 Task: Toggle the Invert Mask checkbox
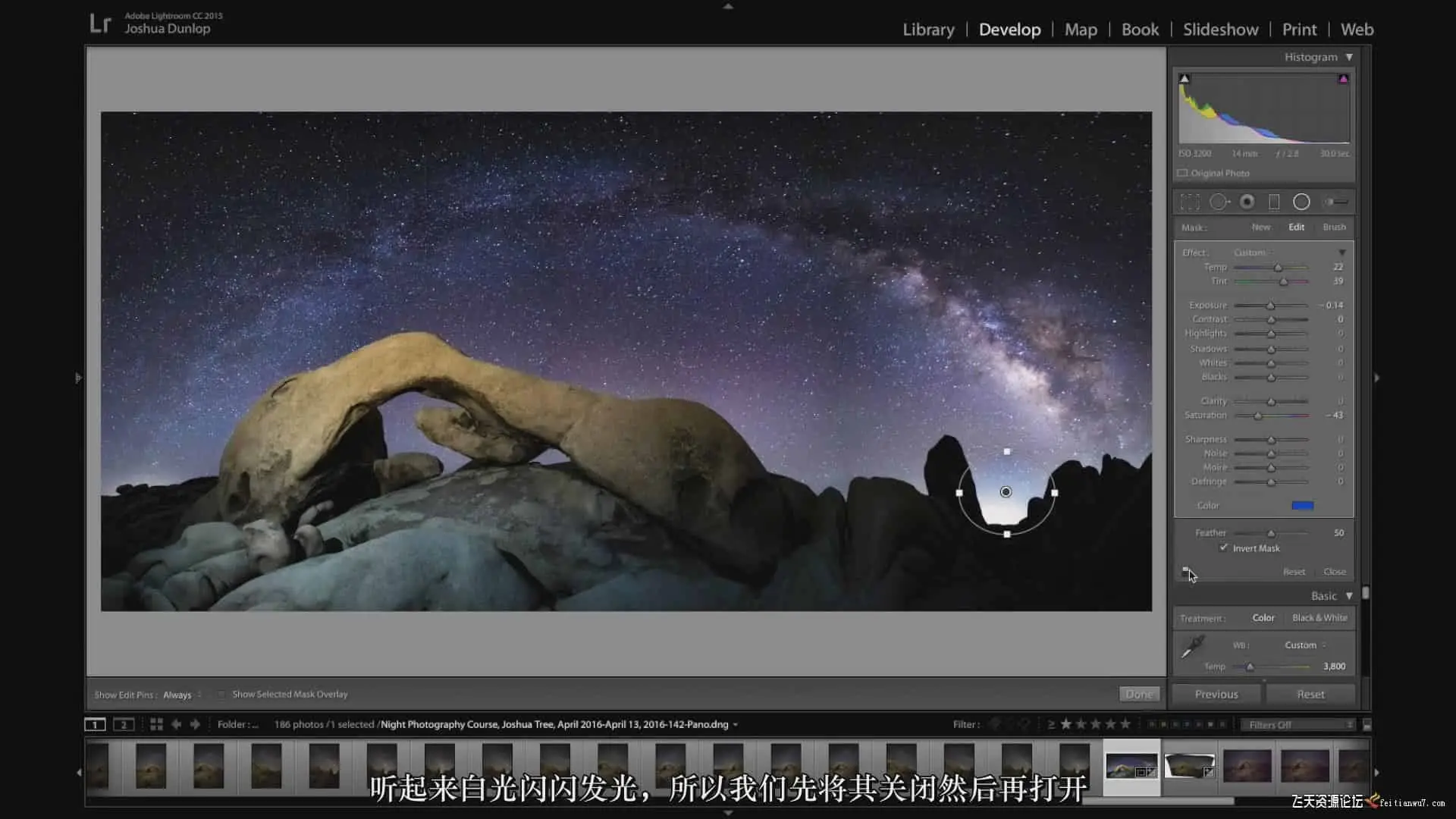1223,548
